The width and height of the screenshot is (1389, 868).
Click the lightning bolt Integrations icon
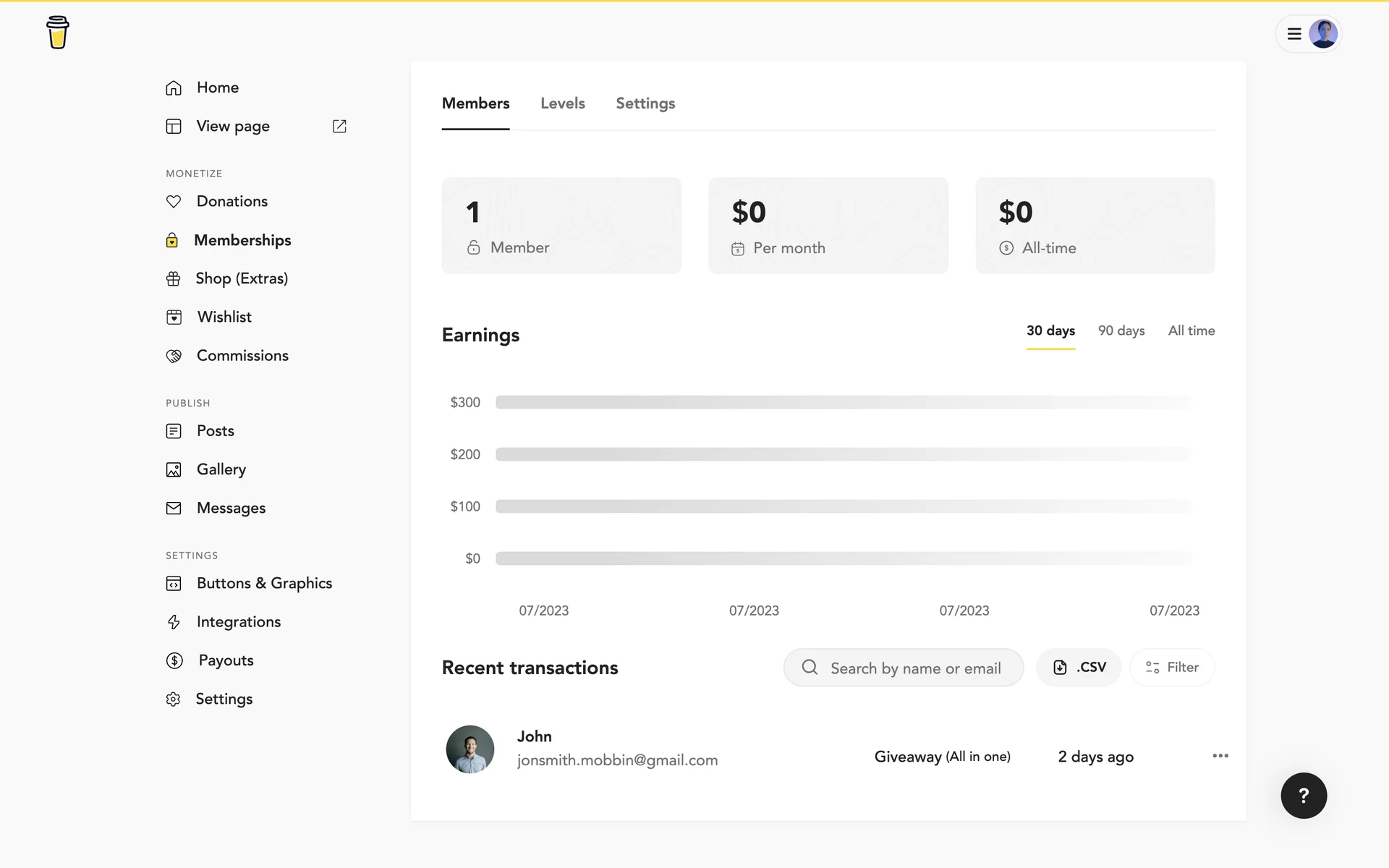(174, 622)
